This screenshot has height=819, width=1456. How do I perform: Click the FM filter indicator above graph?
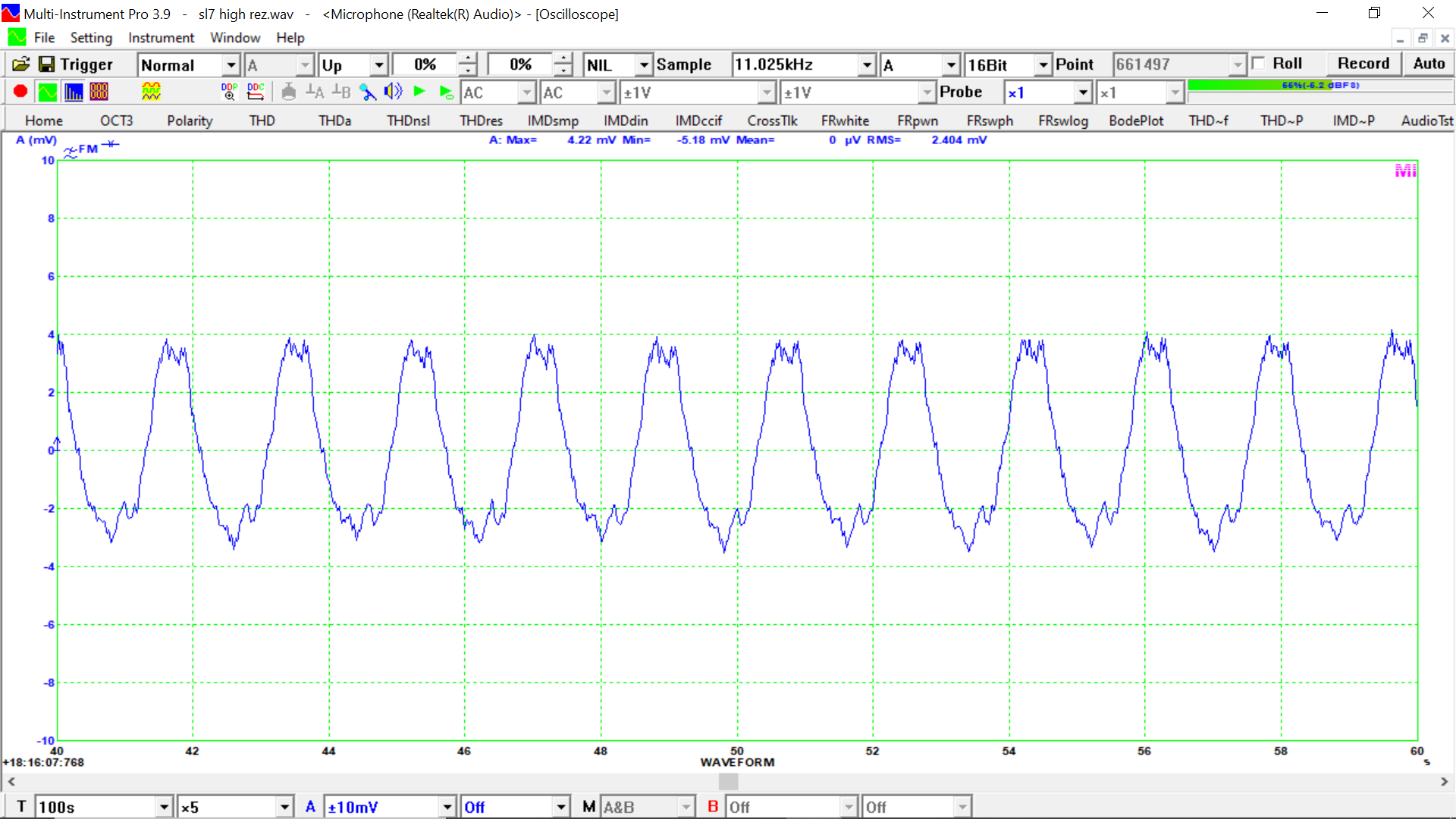click(x=82, y=149)
